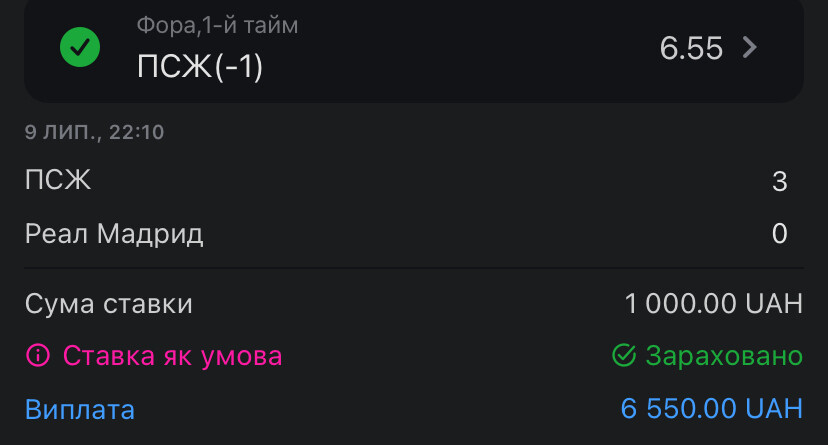This screenshot has height=445, width=828.
Task: Open bet details via chevron arrow
Action: pyautogui.click(x=750, y=48)
